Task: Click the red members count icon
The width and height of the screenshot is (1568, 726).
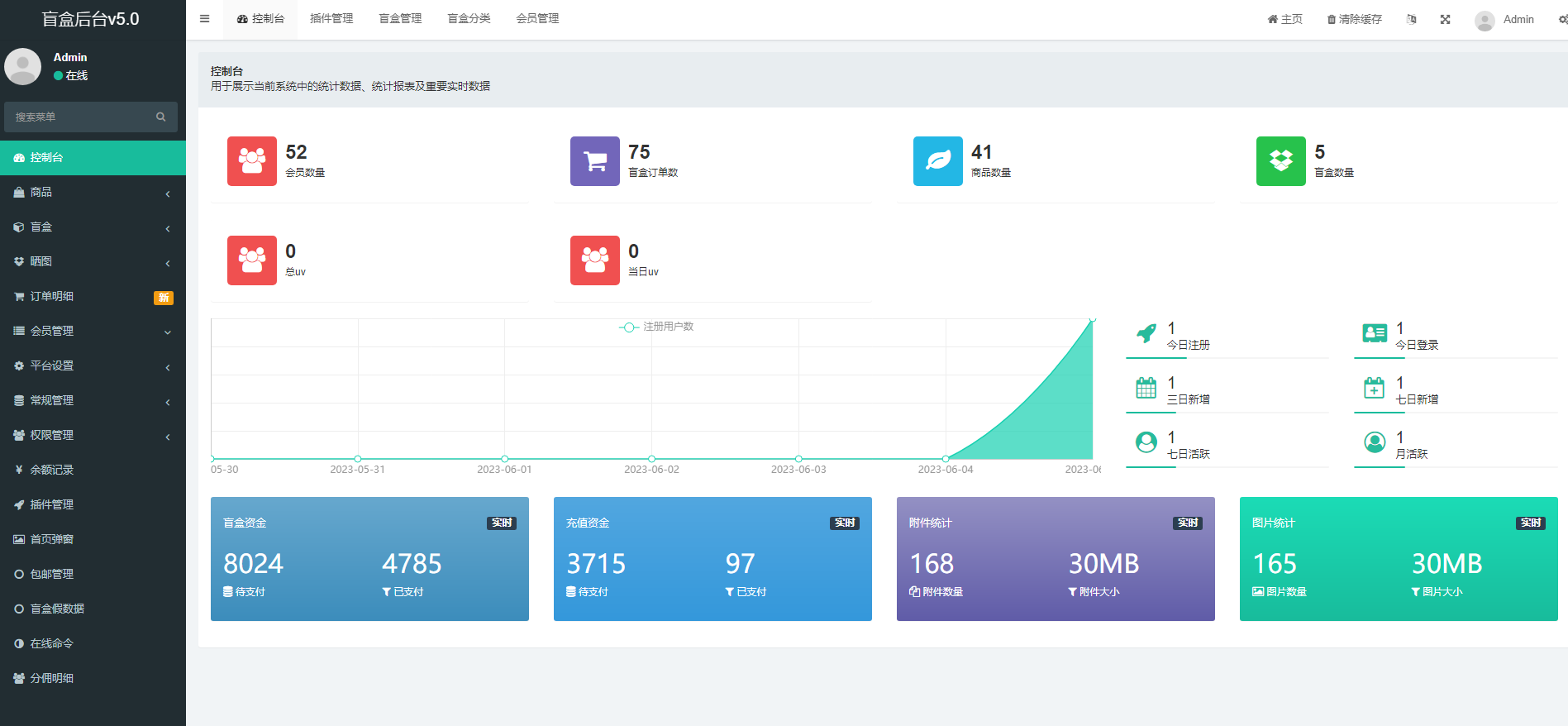Action: pyautogui.click(x=251, y=161)
